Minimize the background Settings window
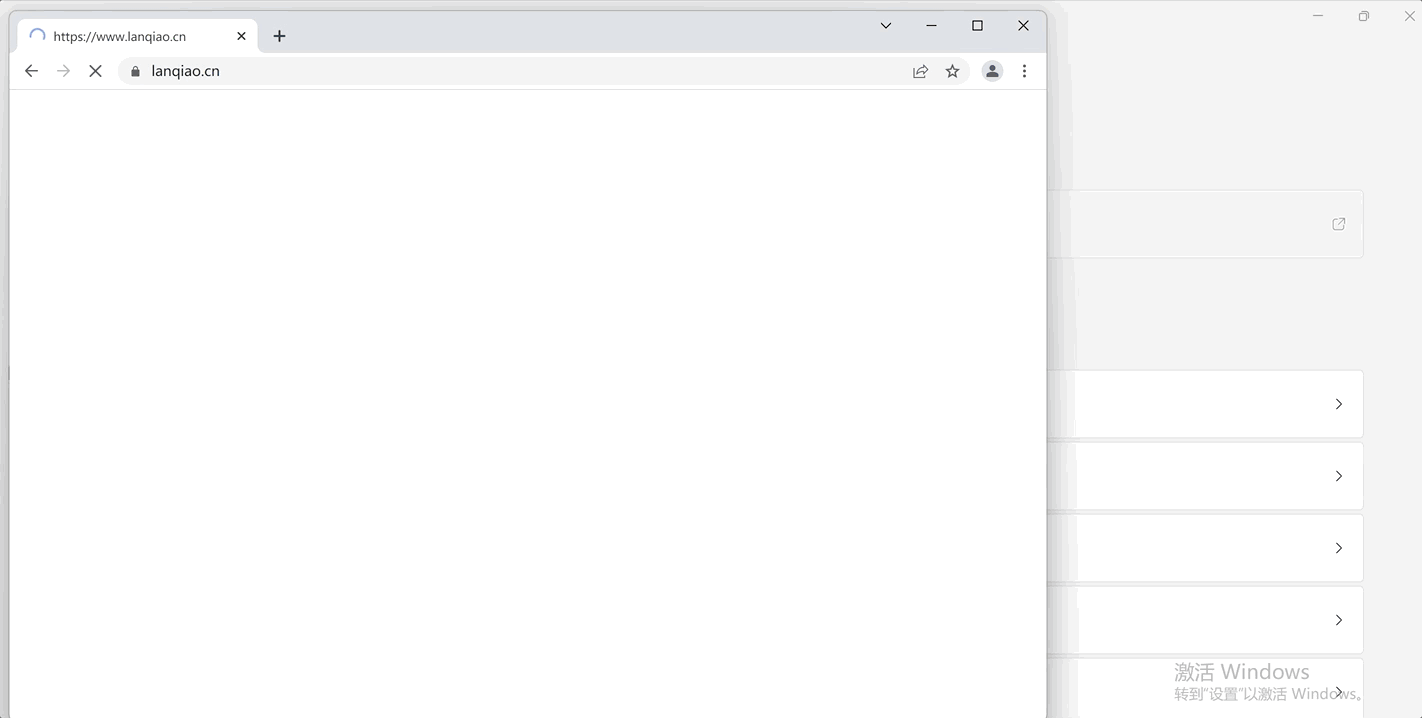This screenshot has width=1422, height=718. (x=1318, y=16)
